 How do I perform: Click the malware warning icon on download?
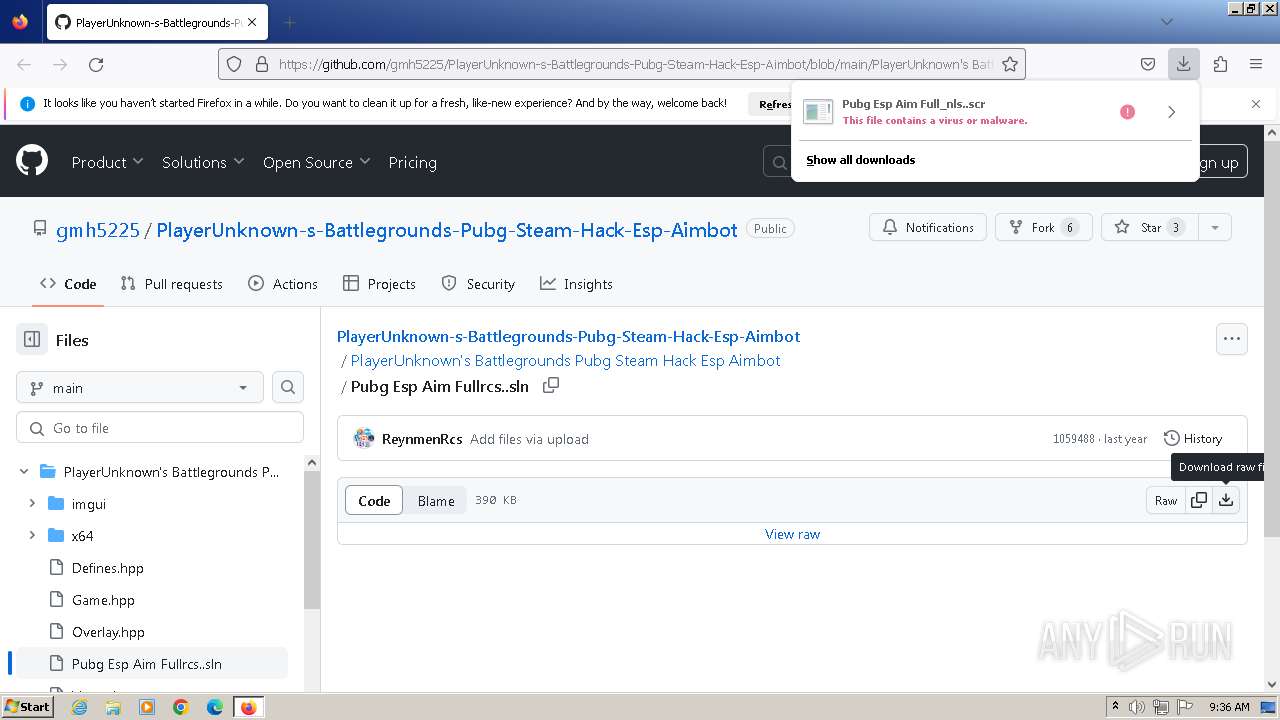1127,112
